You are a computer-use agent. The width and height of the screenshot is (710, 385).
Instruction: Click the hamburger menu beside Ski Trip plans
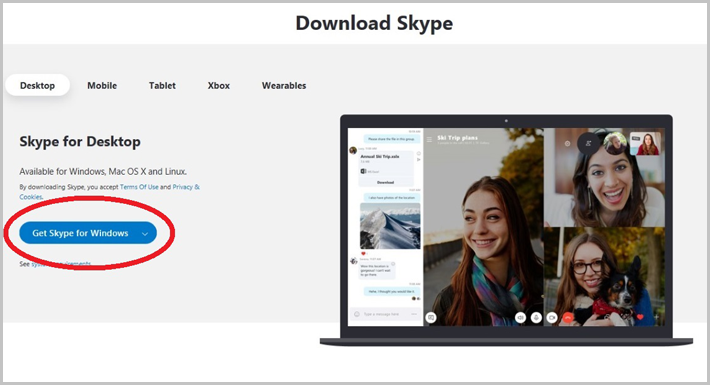coord(429,140)
